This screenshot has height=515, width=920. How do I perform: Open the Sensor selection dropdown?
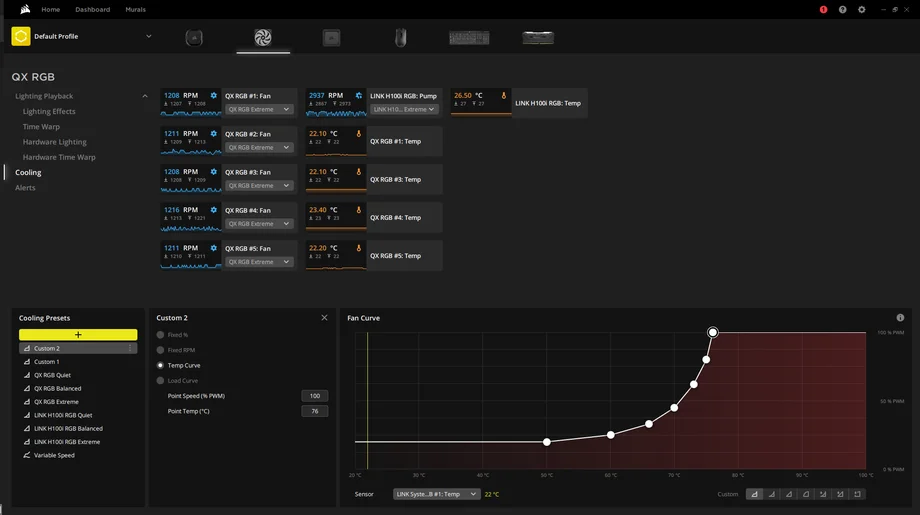[437, 494]
